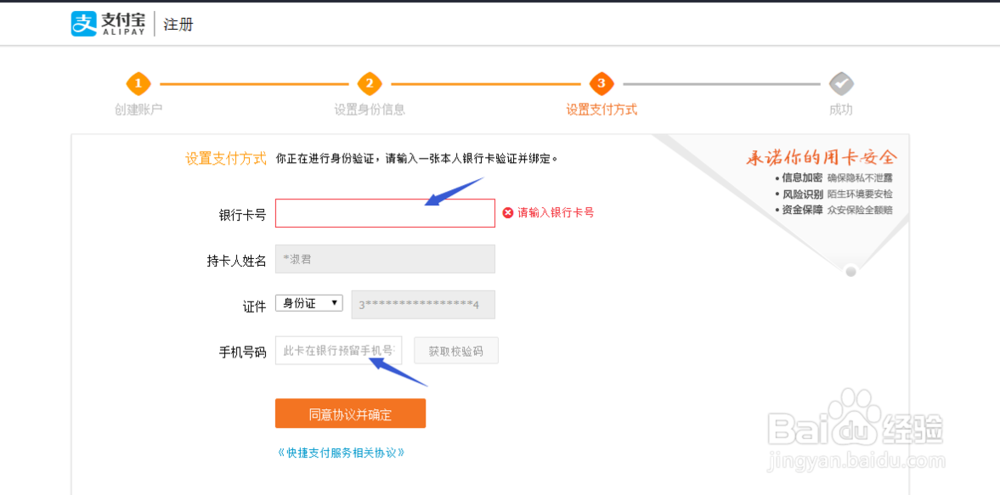
Task: Click the 资金保障 bullet text
Action: (x=802, y=210)
